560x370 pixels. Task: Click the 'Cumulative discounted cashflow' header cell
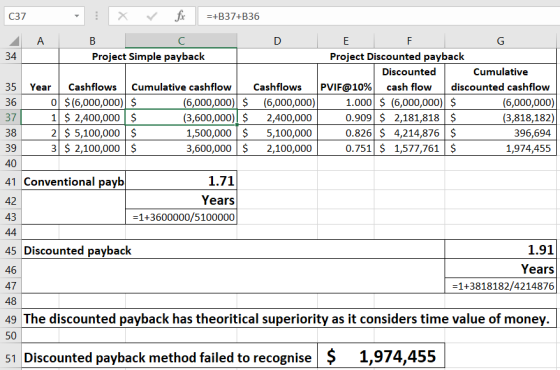click(501, 79)
